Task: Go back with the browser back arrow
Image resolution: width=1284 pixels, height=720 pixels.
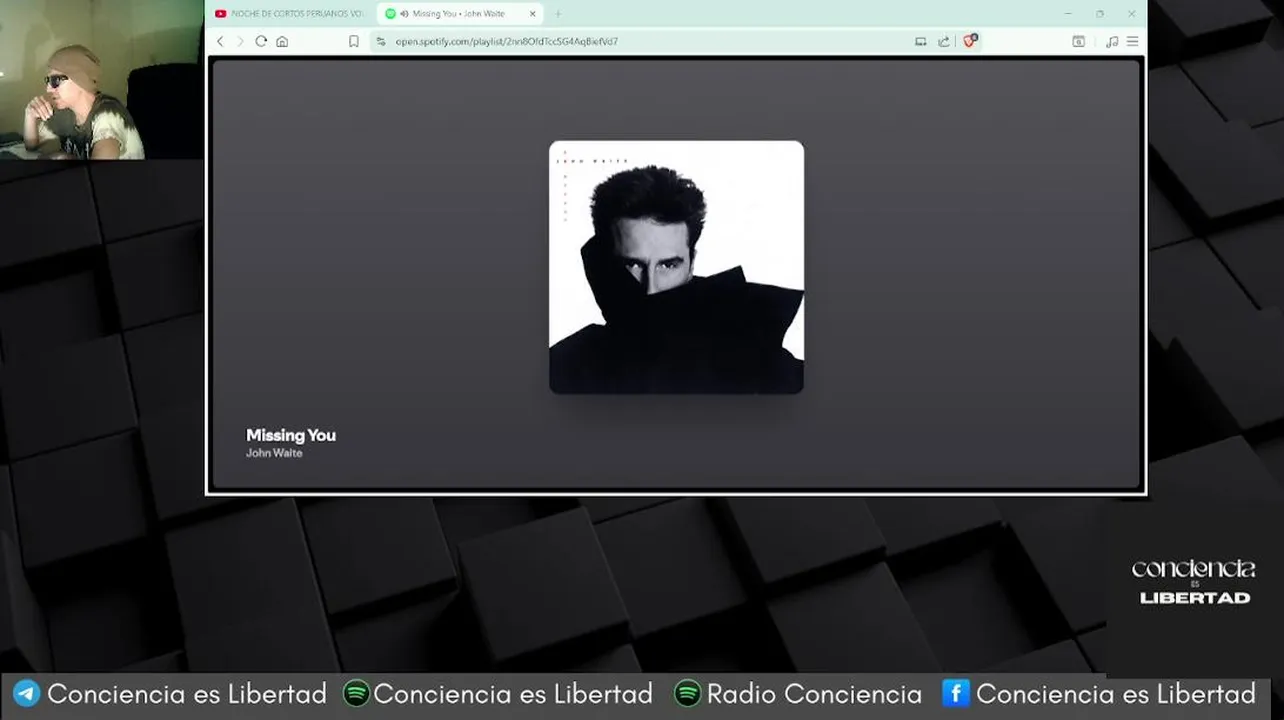Action: [221, 41]
